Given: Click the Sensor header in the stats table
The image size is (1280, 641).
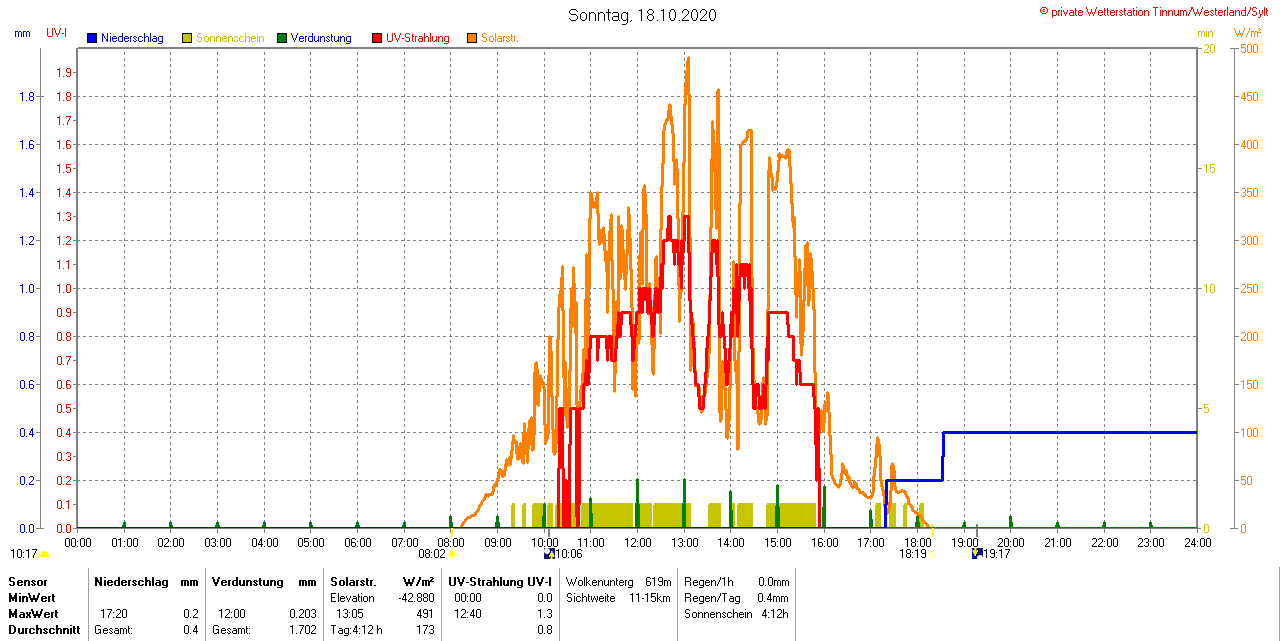Looking at the screenshot, I should 27,582.
